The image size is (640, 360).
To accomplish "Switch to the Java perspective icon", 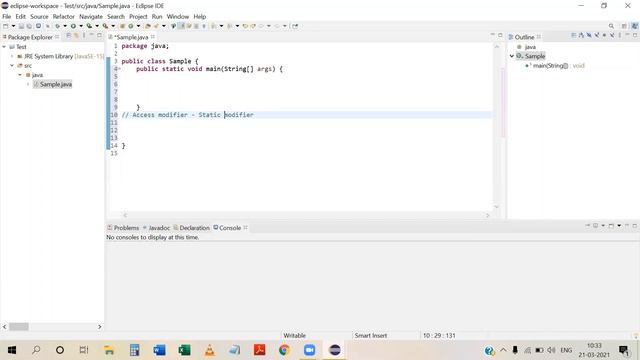I will pyautogui.click(x=635, y=26).
